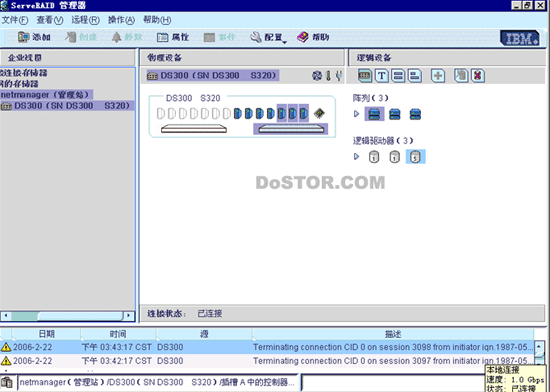This screenshot has width=550, height=392.
Task: Click the Help (帮助) book icon
Action: click(302, 37)
